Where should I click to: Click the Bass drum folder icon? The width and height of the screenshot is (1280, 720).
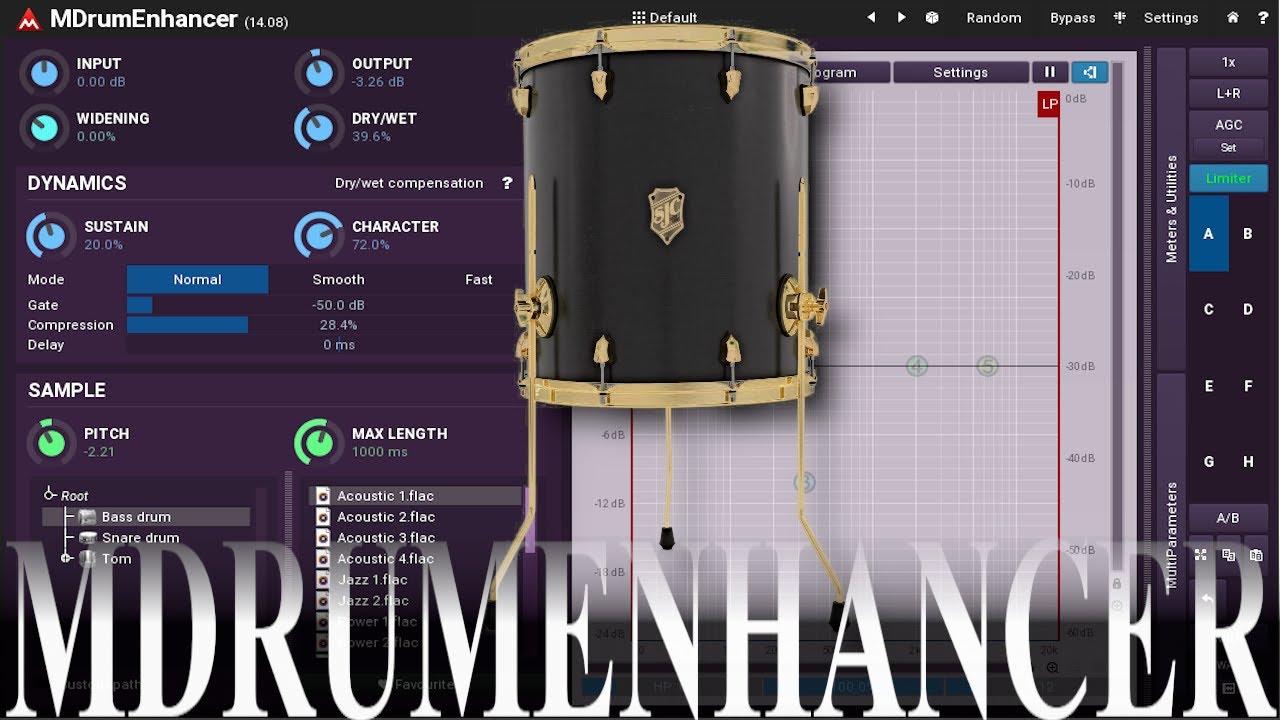tap(88, 517)
